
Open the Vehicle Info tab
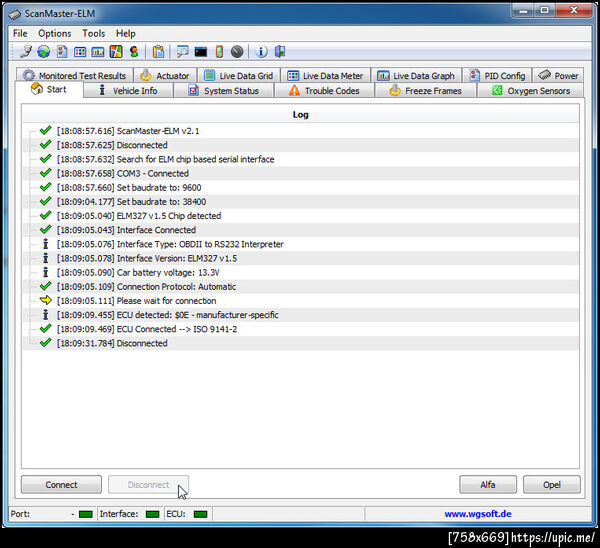click(128, 91)
